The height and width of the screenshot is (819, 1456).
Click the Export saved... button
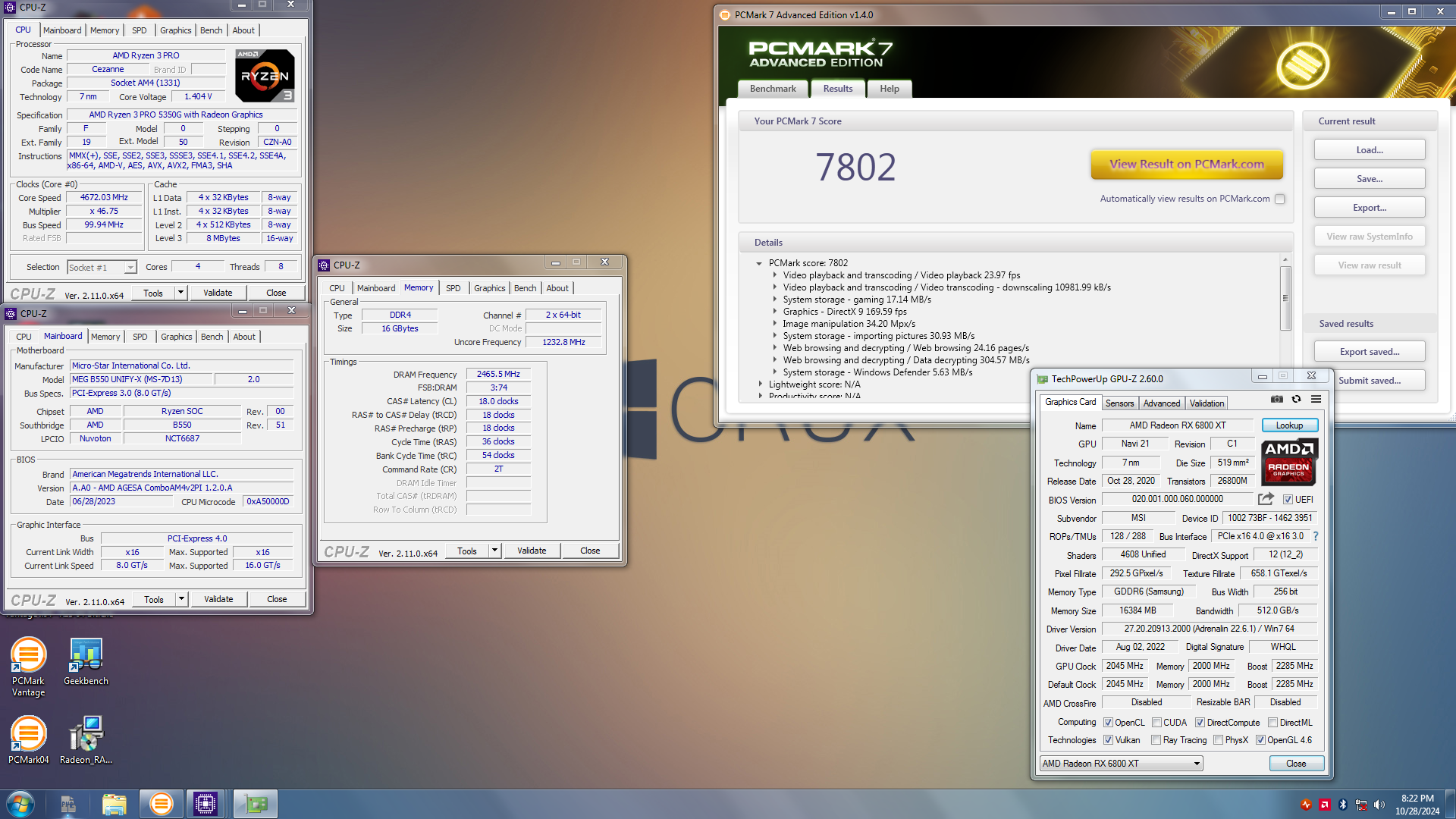[1370, 352]
